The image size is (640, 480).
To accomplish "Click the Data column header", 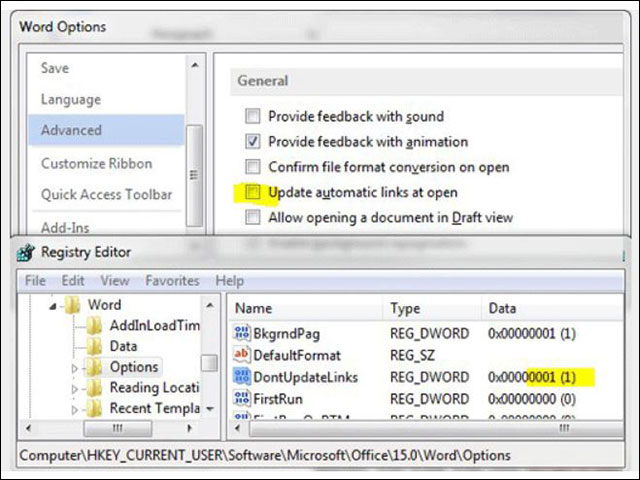I will [552, 308].
